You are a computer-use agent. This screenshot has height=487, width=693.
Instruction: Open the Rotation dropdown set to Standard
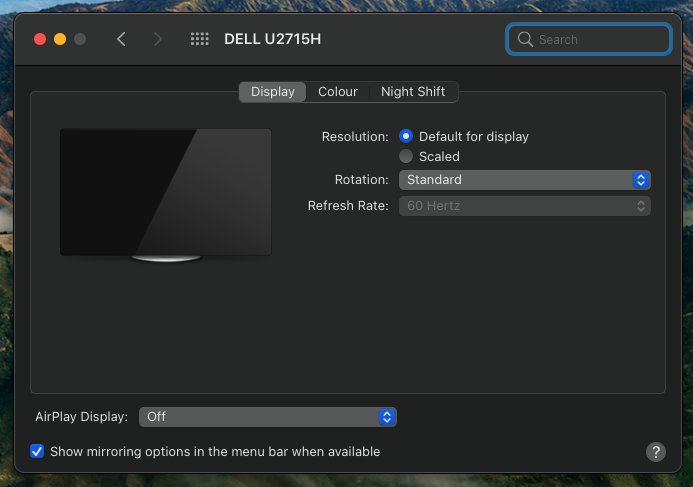point(524,180)
